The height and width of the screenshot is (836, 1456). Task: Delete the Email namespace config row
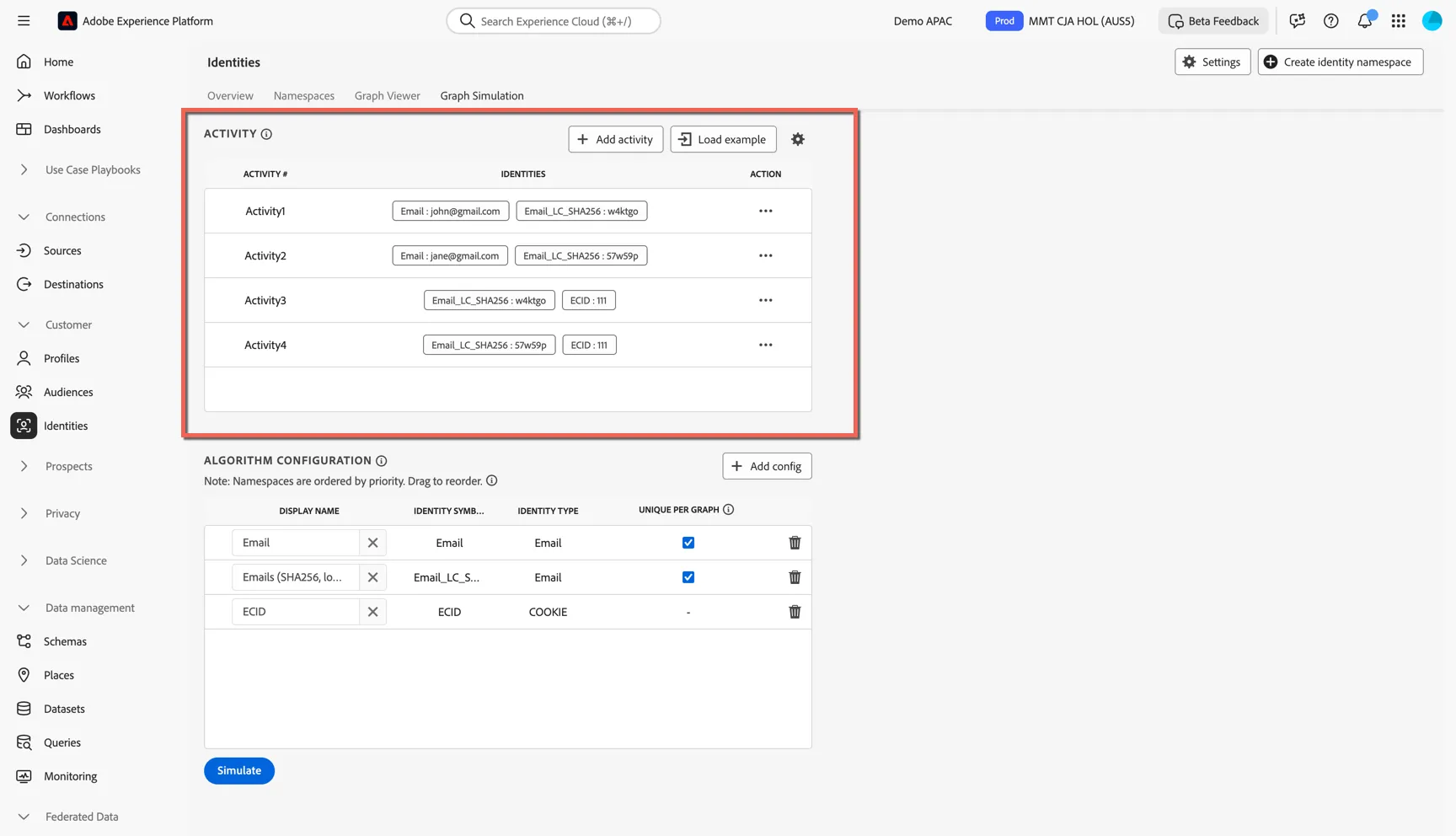click(795, 543)
